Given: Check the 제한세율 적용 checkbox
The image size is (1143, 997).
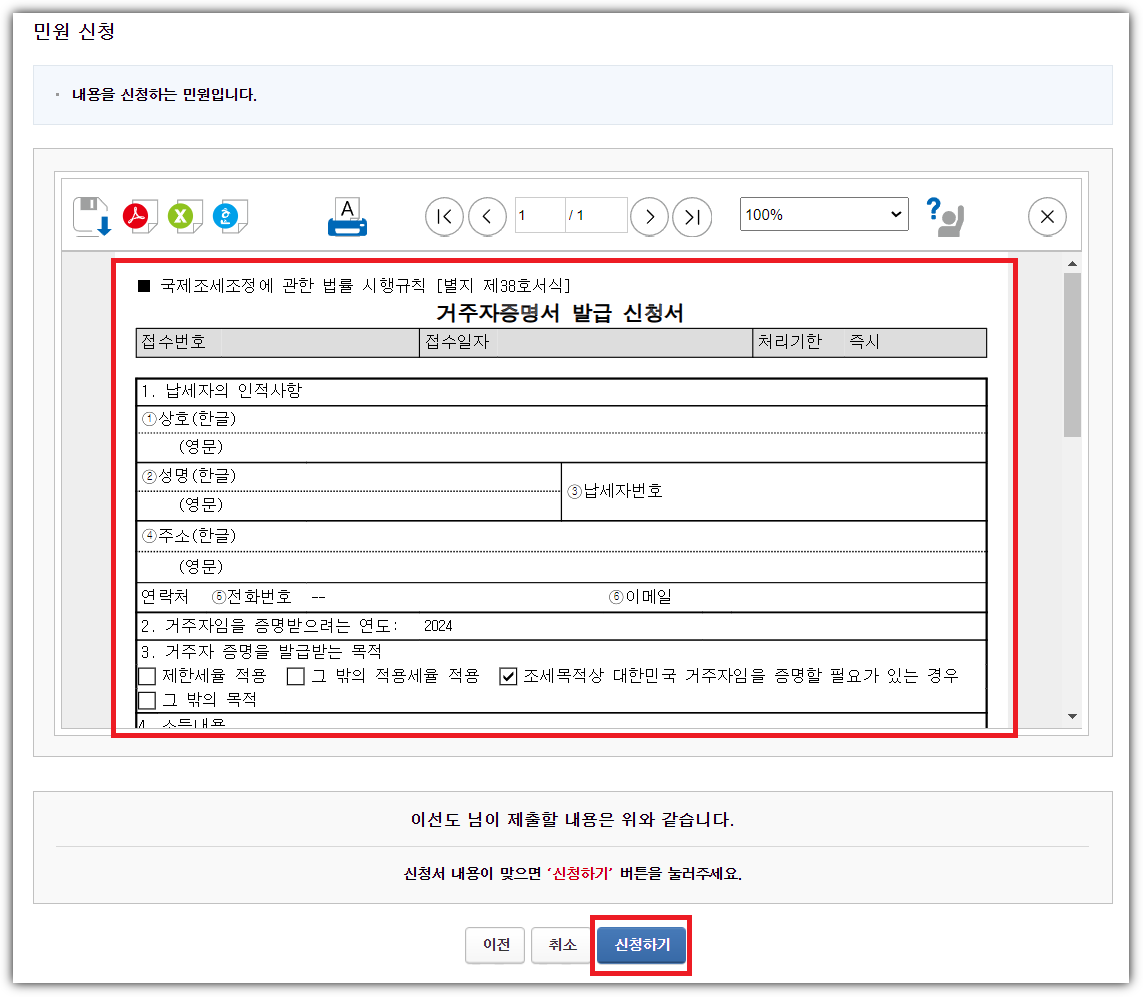Looking at the screenshot, I should click(x=146, y=677).
